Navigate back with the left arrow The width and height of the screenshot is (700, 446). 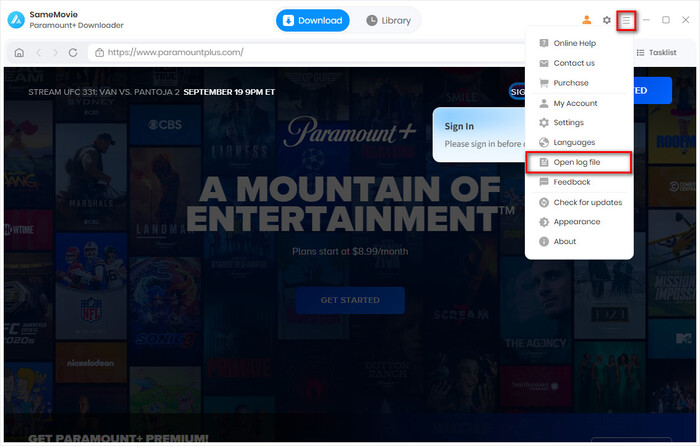point(38,53)
